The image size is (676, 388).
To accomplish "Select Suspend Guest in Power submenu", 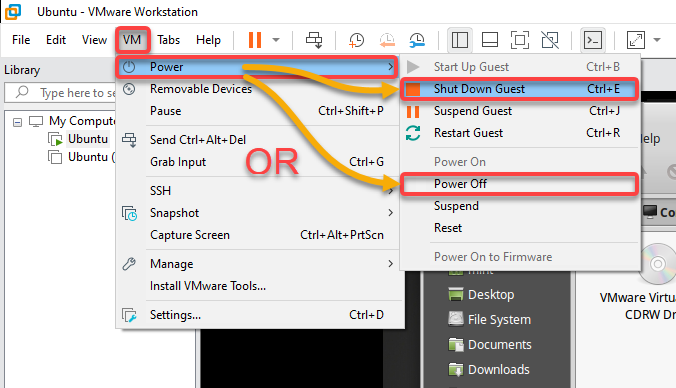I will (x=520, y=111).
